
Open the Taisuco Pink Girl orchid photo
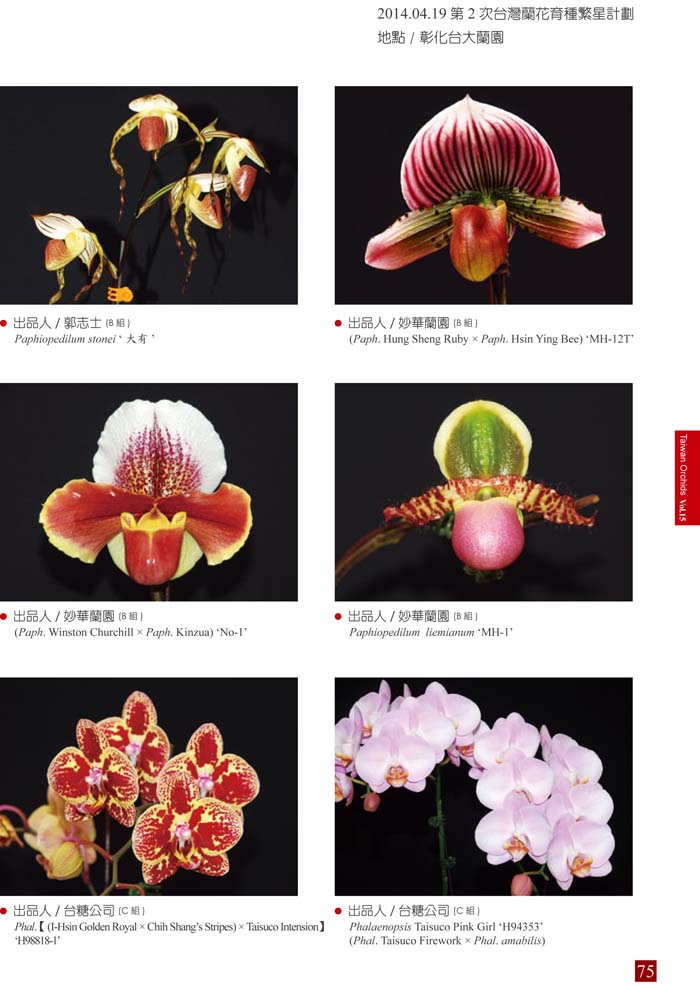[483, 786]
